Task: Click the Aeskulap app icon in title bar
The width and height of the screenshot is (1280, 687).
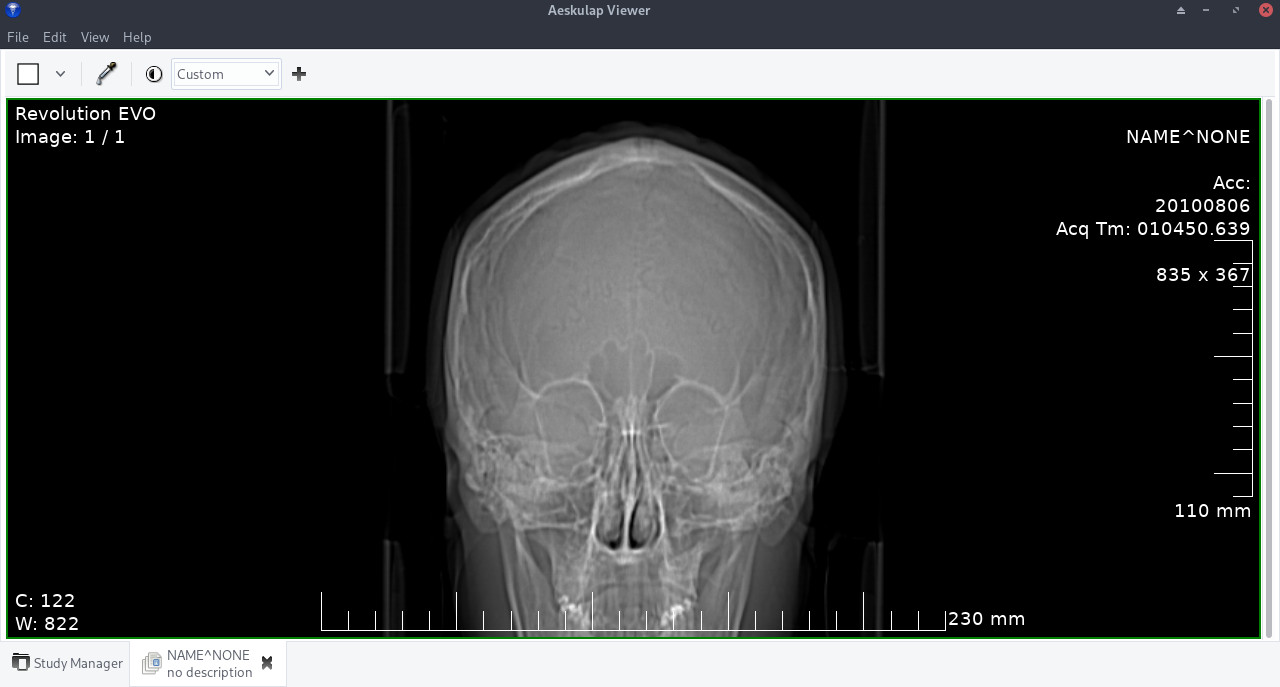Action: click(13, 10)
